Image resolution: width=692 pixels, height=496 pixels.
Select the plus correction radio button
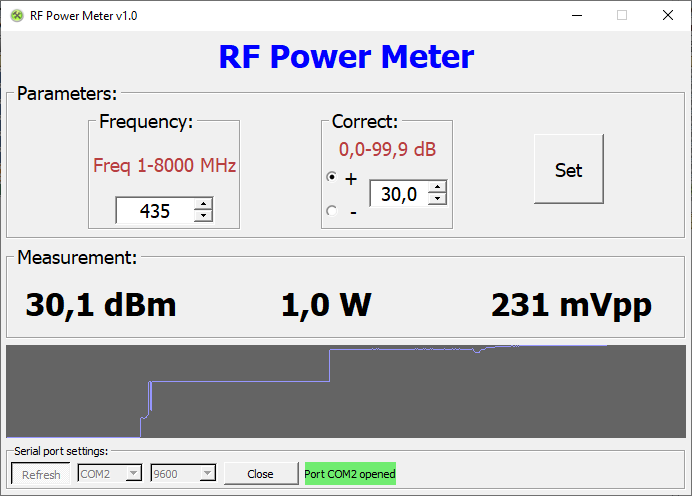pyautogui.click(x=332, y=177)
